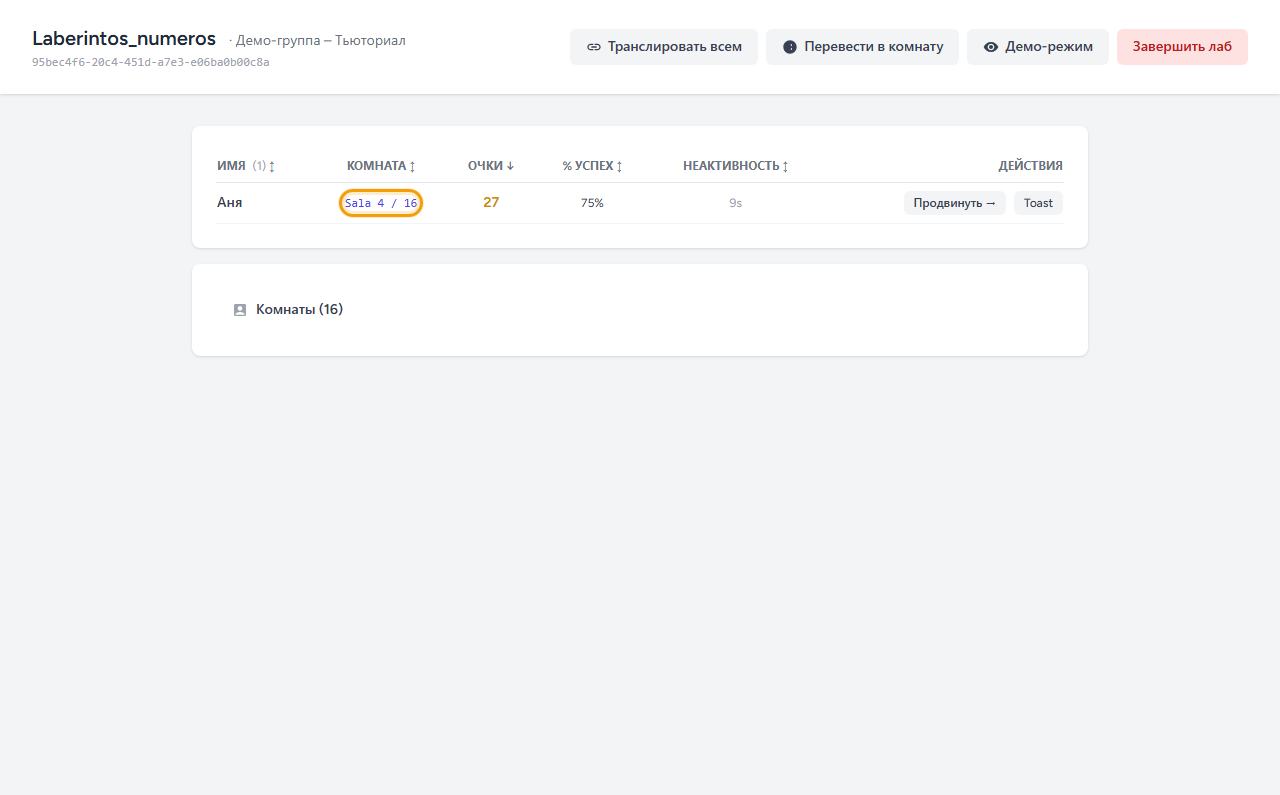Click the 9s inactivity value

pyautogui.click(x=735, y=203)
